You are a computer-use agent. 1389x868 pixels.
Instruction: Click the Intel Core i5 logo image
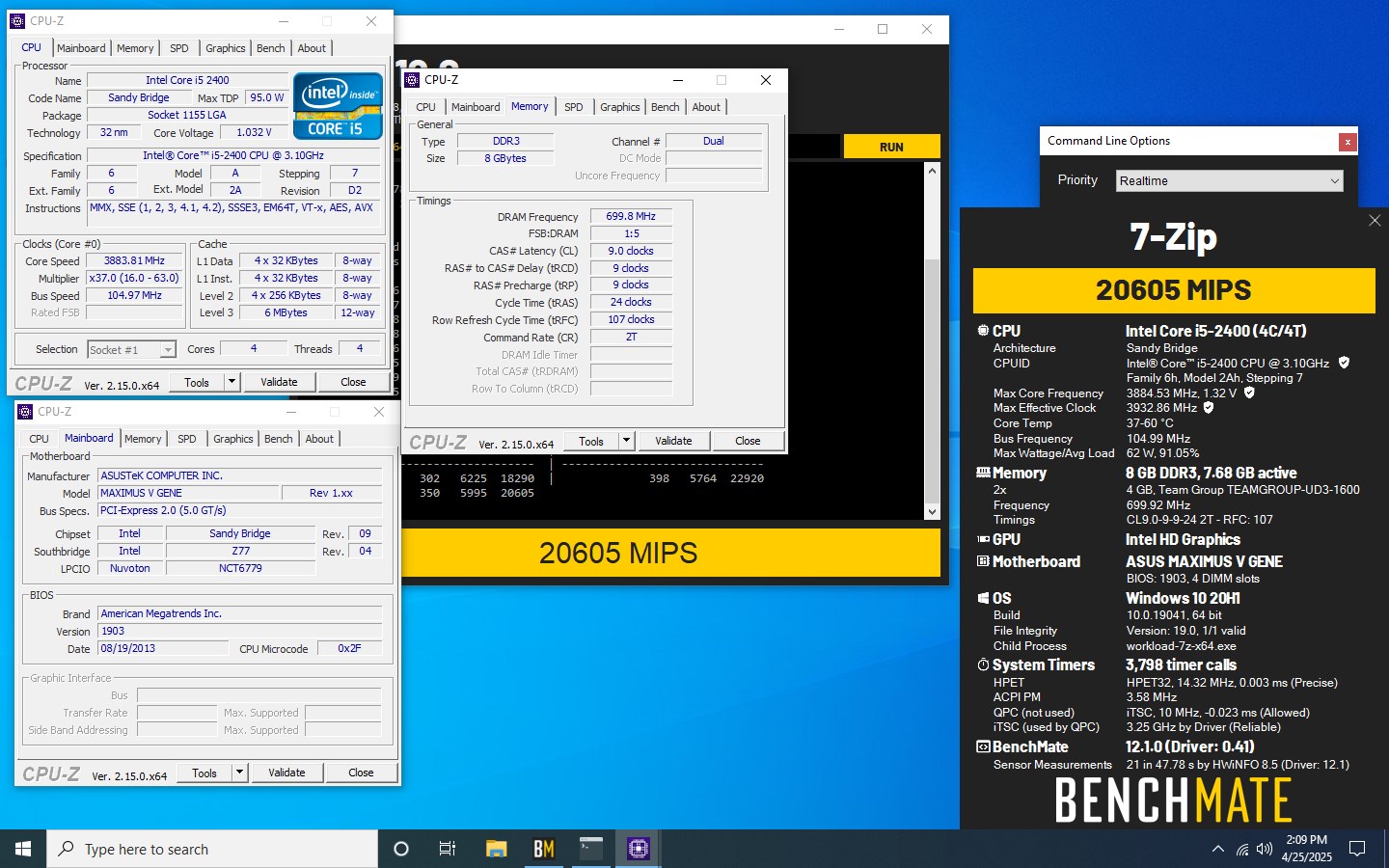pyautogui.click(x=339, y=106)
